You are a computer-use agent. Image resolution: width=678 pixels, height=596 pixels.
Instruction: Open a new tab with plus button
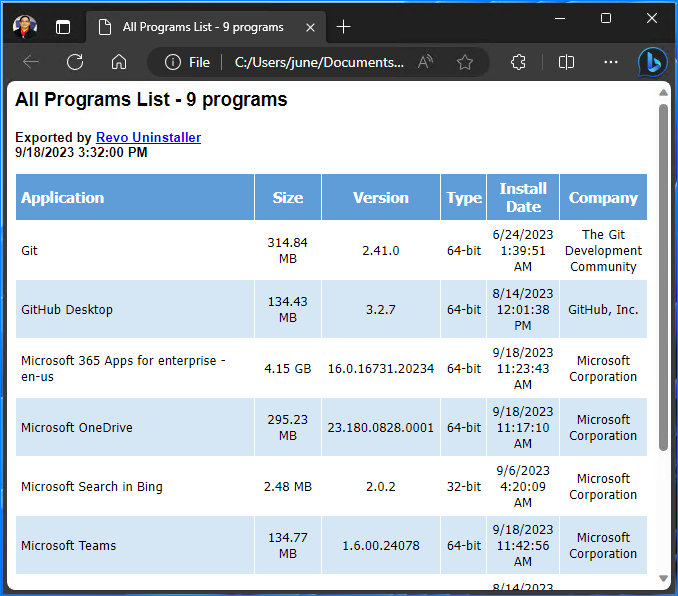(343, 27)
